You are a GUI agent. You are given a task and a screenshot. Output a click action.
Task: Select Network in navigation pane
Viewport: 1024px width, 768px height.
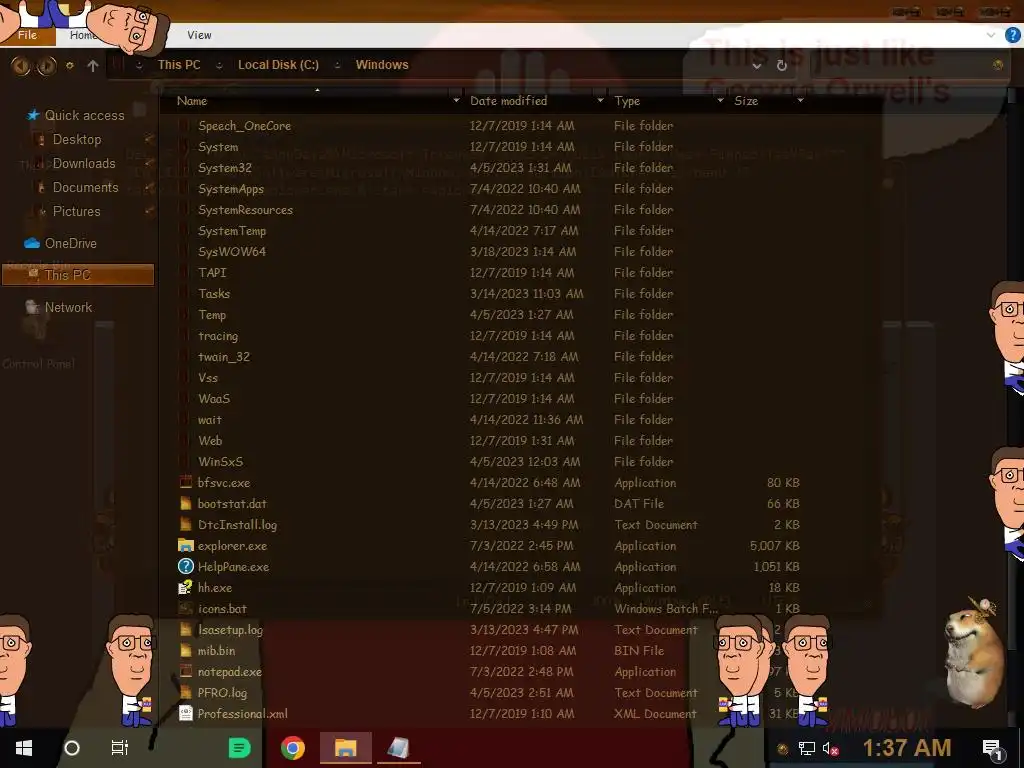coord(68,307)
